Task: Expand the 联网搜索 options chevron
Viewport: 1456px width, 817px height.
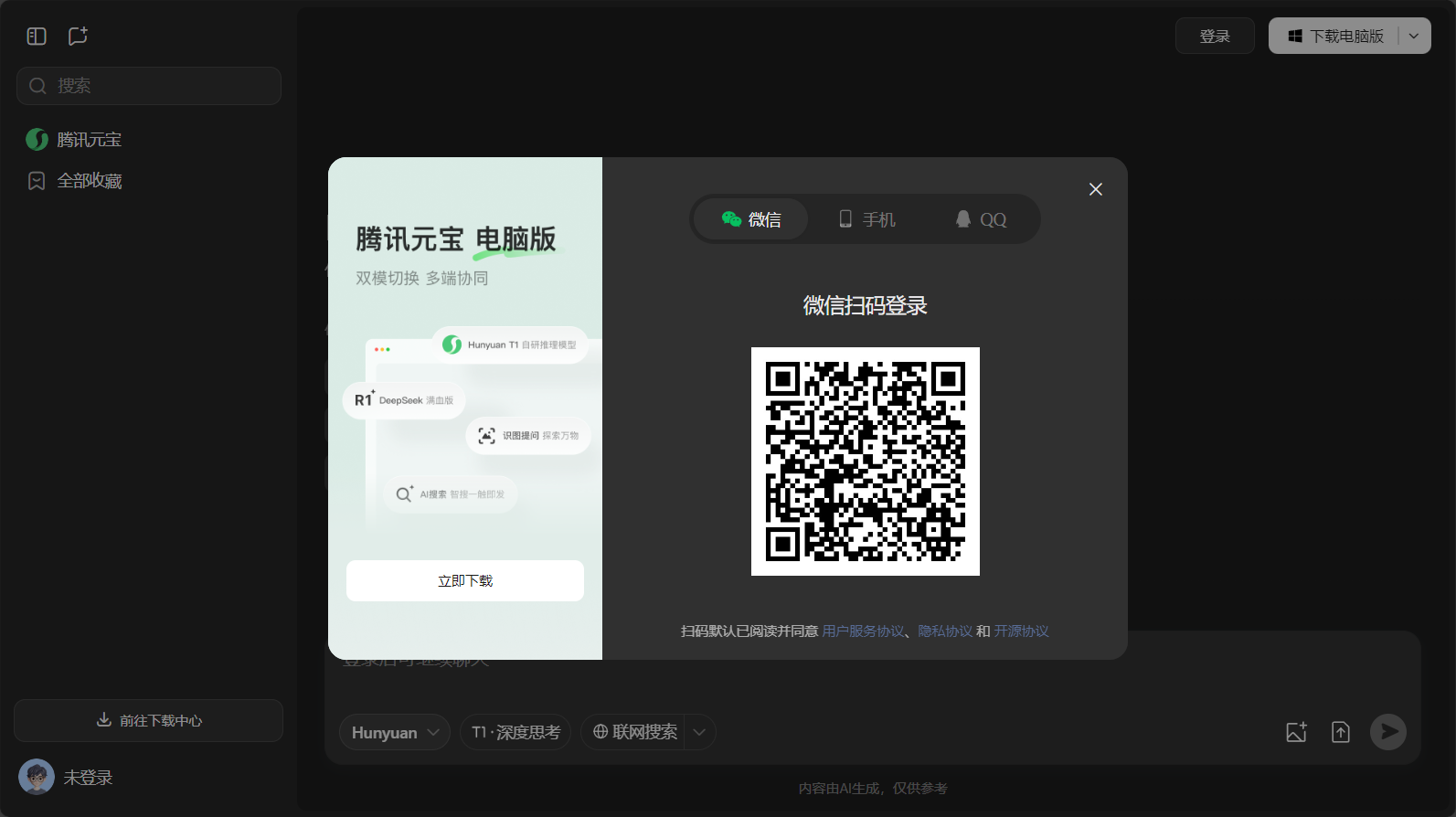Action: tap(700, 732)
